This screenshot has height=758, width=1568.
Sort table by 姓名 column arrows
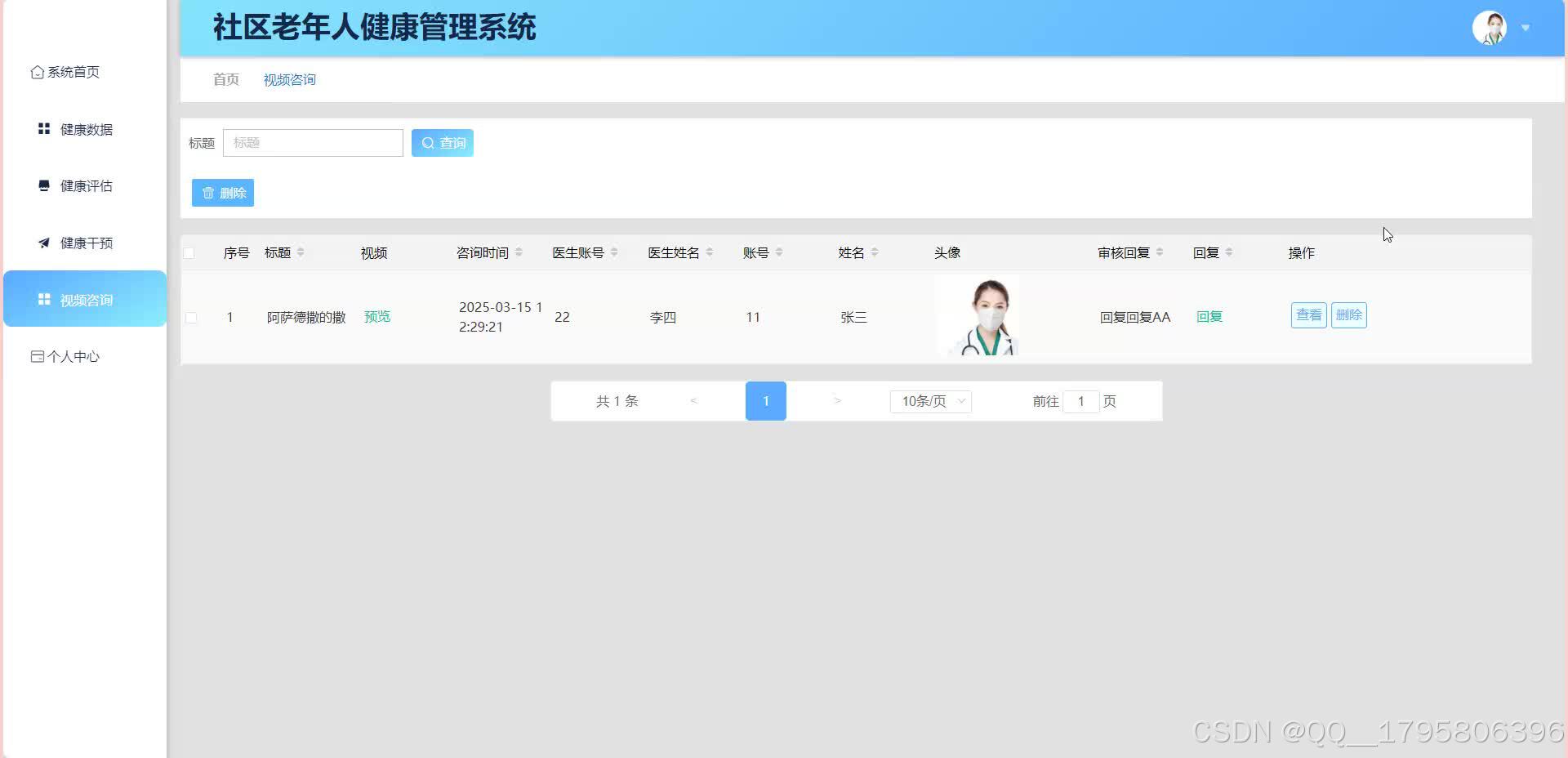pyautogui.click(x=875, y=252)
